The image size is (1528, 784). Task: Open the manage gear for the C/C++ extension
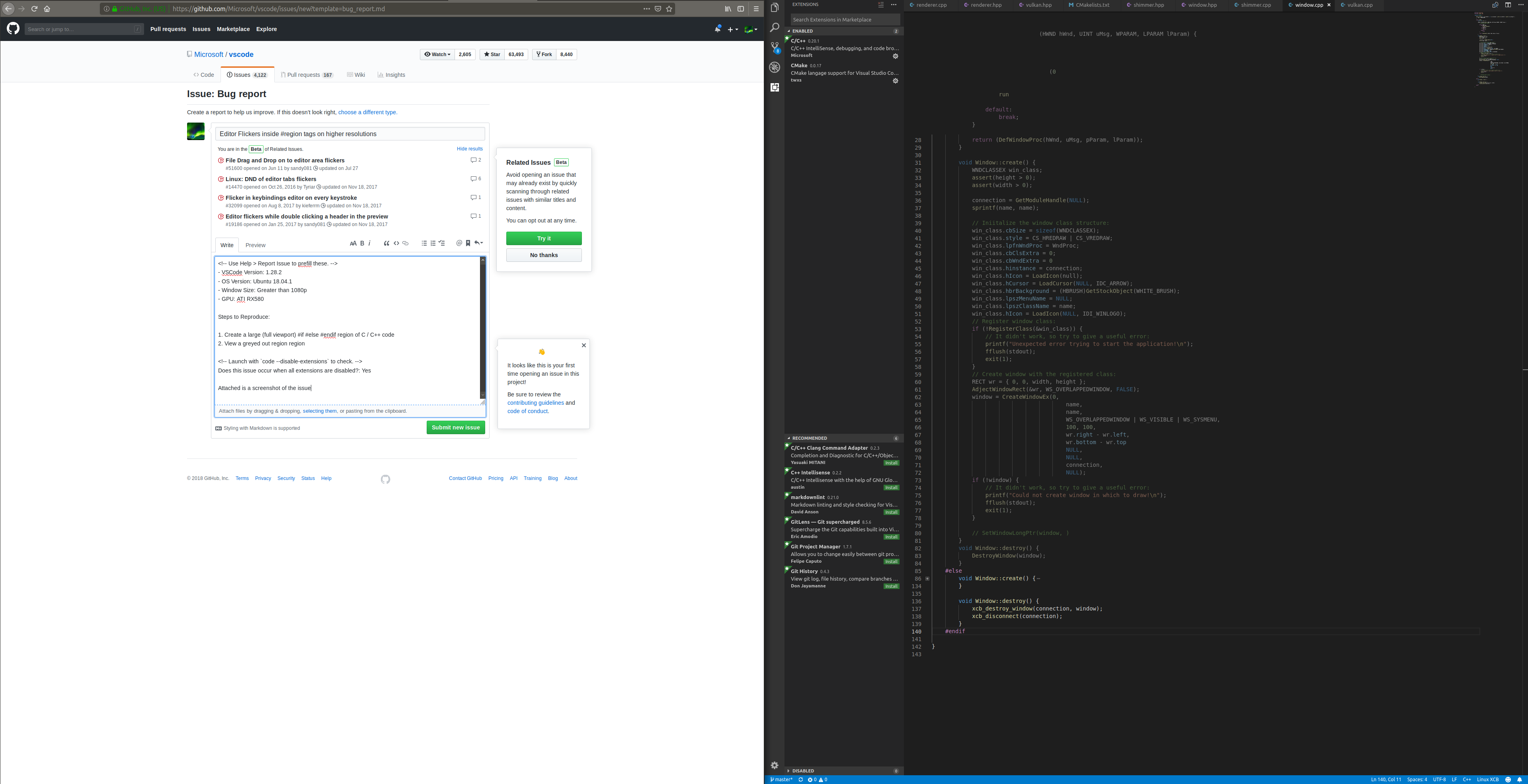click(895, 57)
